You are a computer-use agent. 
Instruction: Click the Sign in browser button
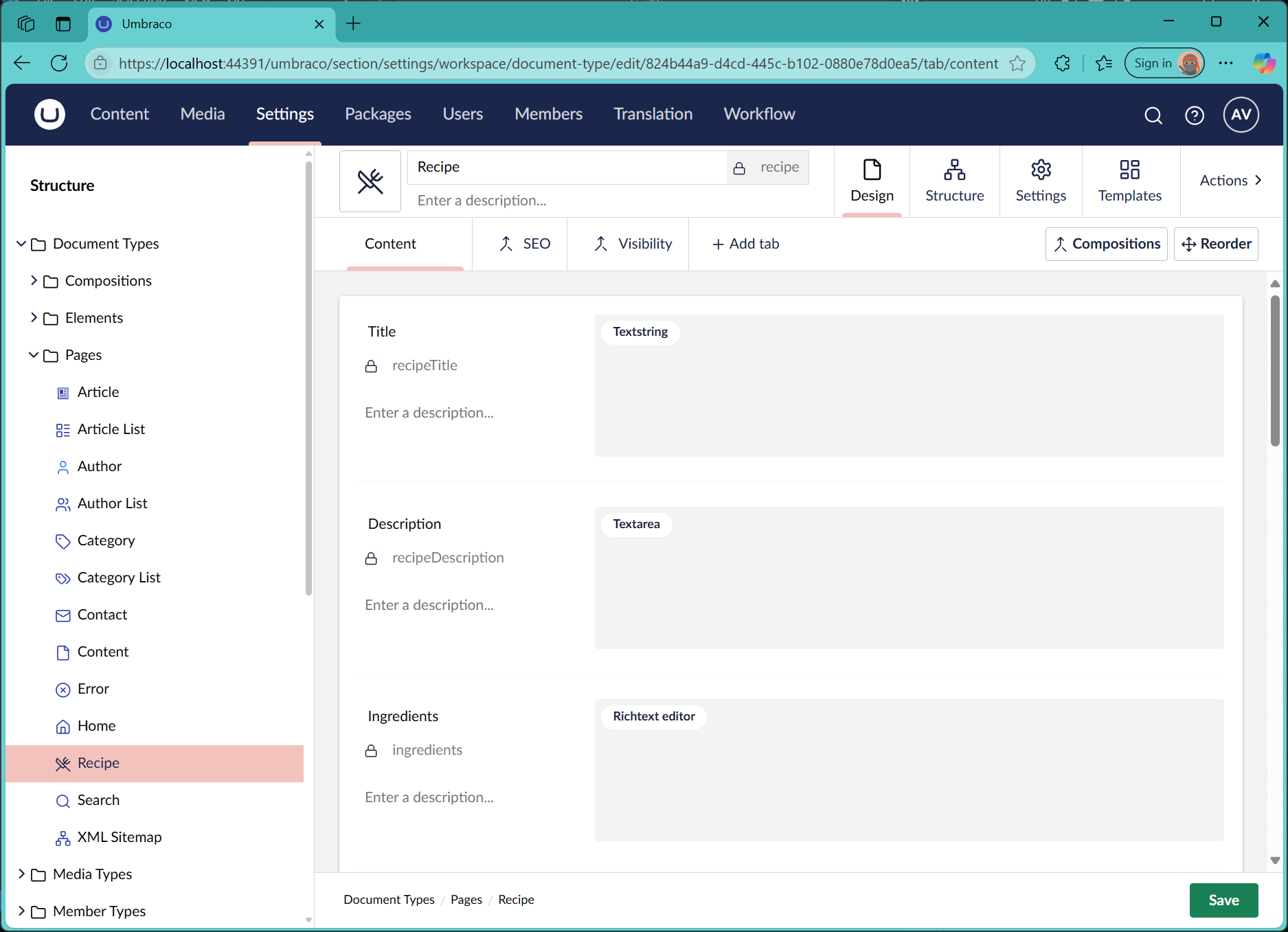click(x=1164, y=63)
